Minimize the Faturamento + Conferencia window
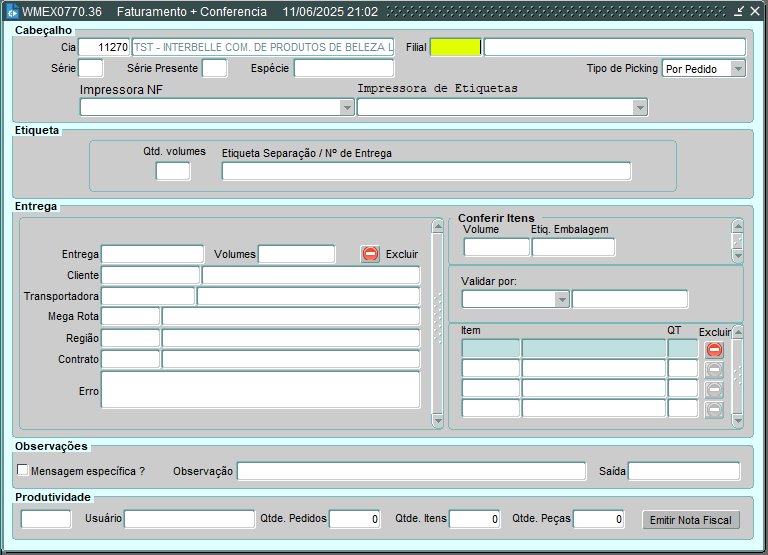The width and height of the screenshot is (768, 555). (739, 11)
